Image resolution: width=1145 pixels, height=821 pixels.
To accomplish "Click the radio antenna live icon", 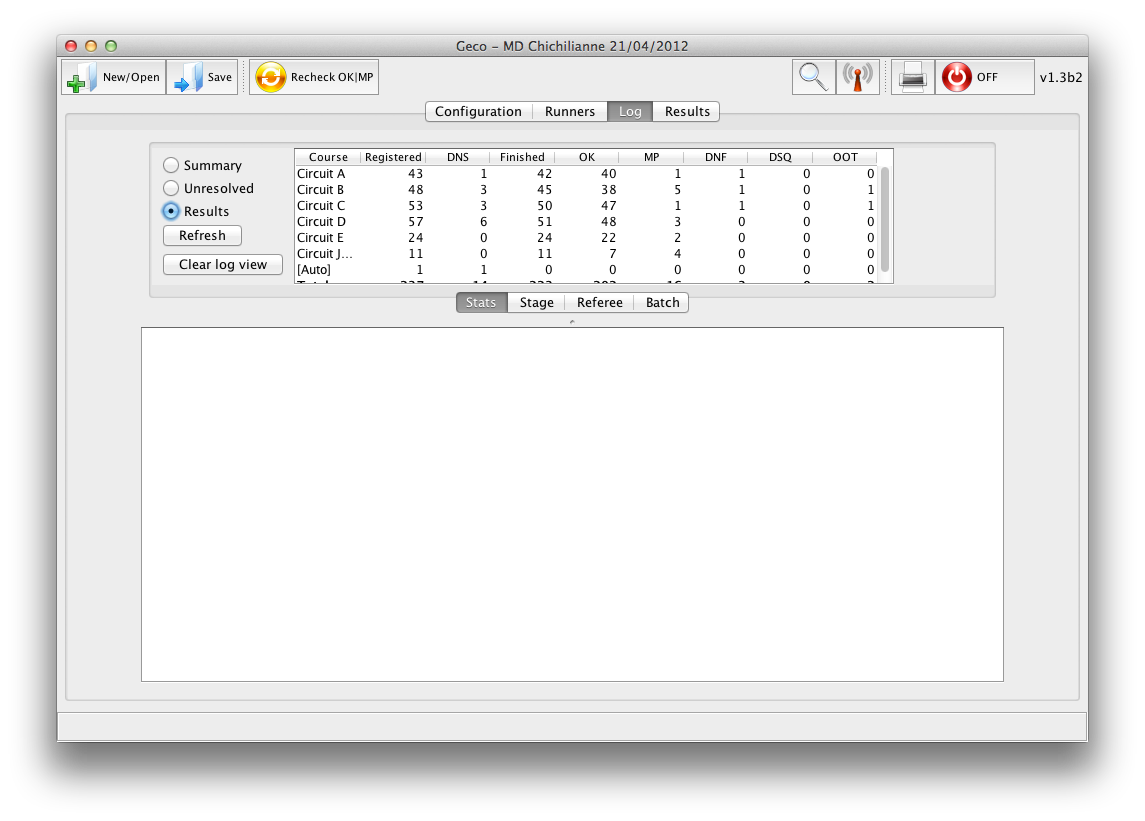I will click(x=857, y=77).
